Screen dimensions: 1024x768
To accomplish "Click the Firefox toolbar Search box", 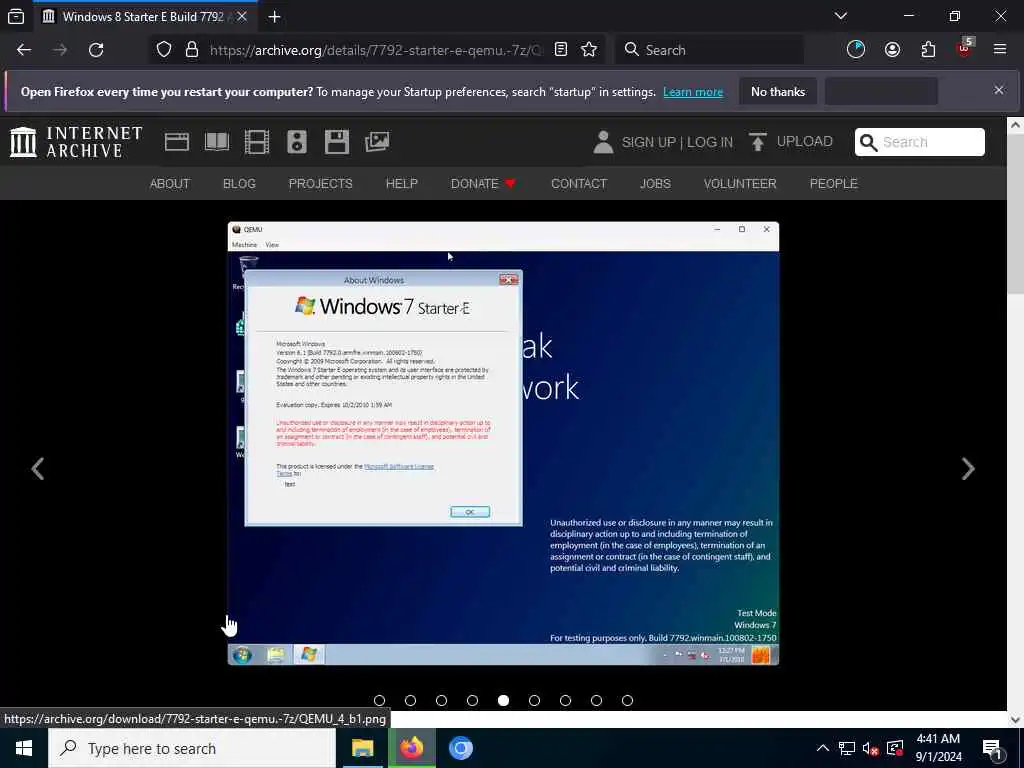I will coord(709,50).
